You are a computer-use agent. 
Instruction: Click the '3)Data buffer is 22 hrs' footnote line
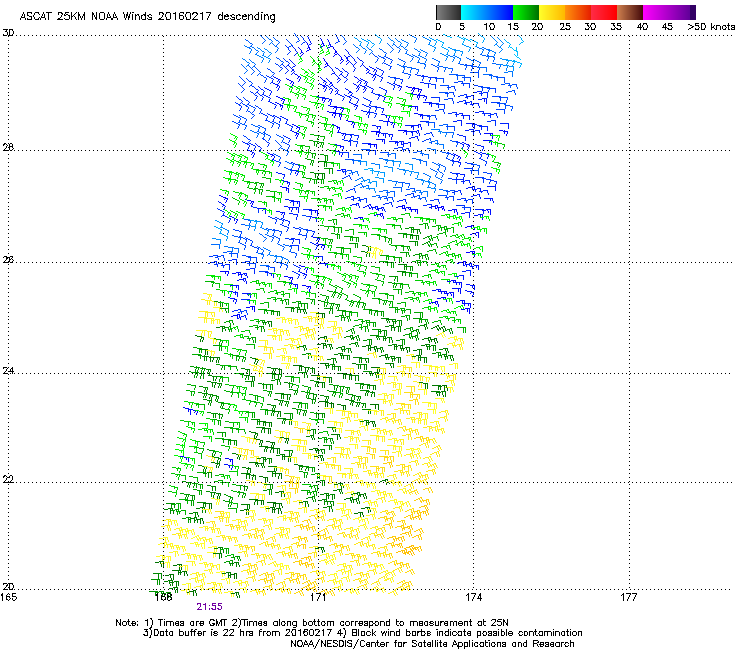tap(362, 633)
